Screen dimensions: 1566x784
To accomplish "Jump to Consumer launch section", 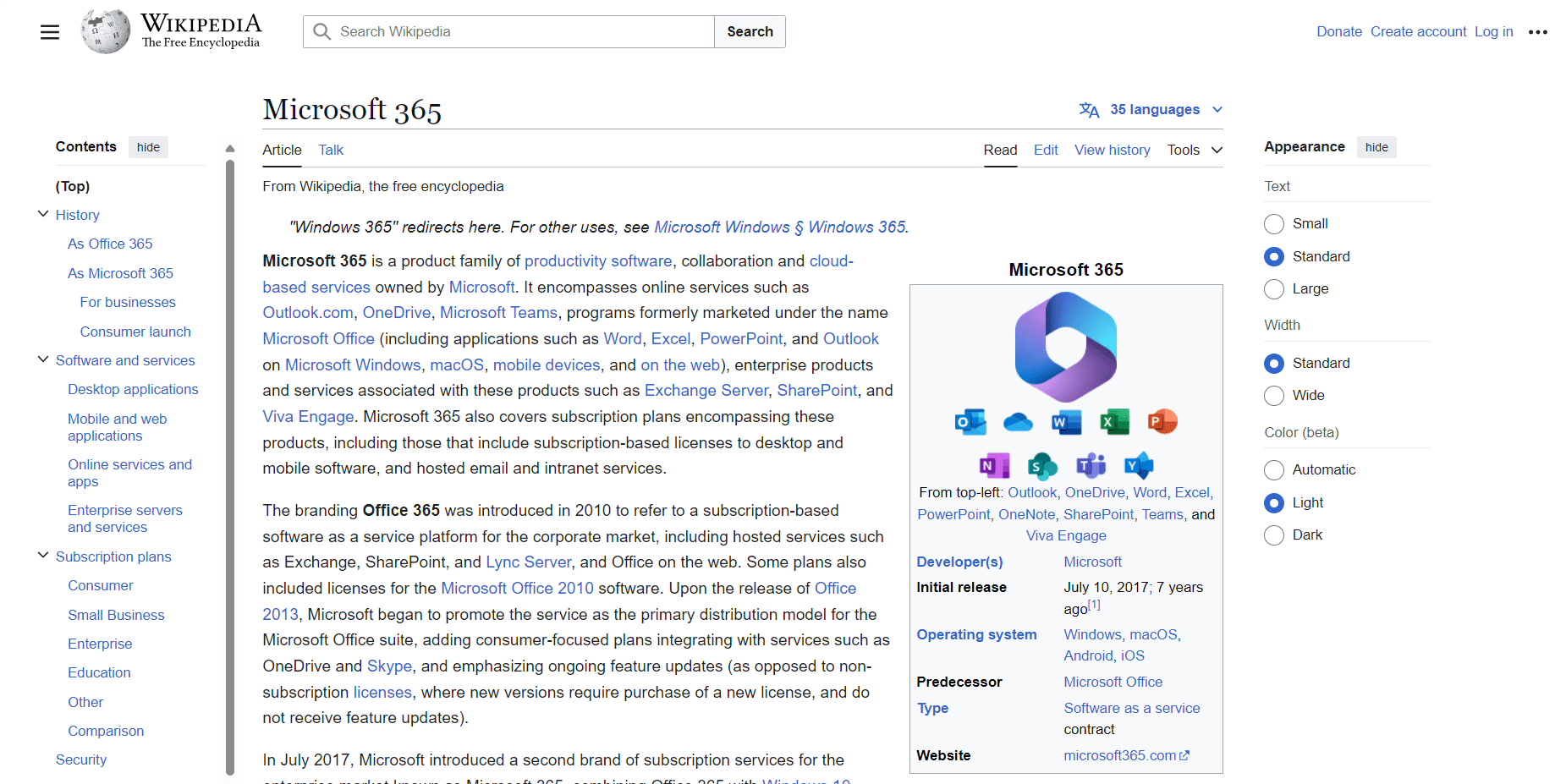I will pyautogui.click(x=135, y=332).
